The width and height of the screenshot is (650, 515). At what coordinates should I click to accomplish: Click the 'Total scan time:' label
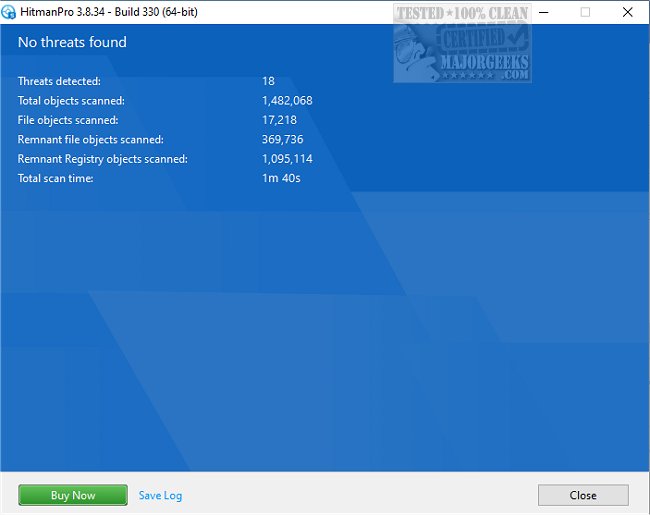tap(56, 179)
